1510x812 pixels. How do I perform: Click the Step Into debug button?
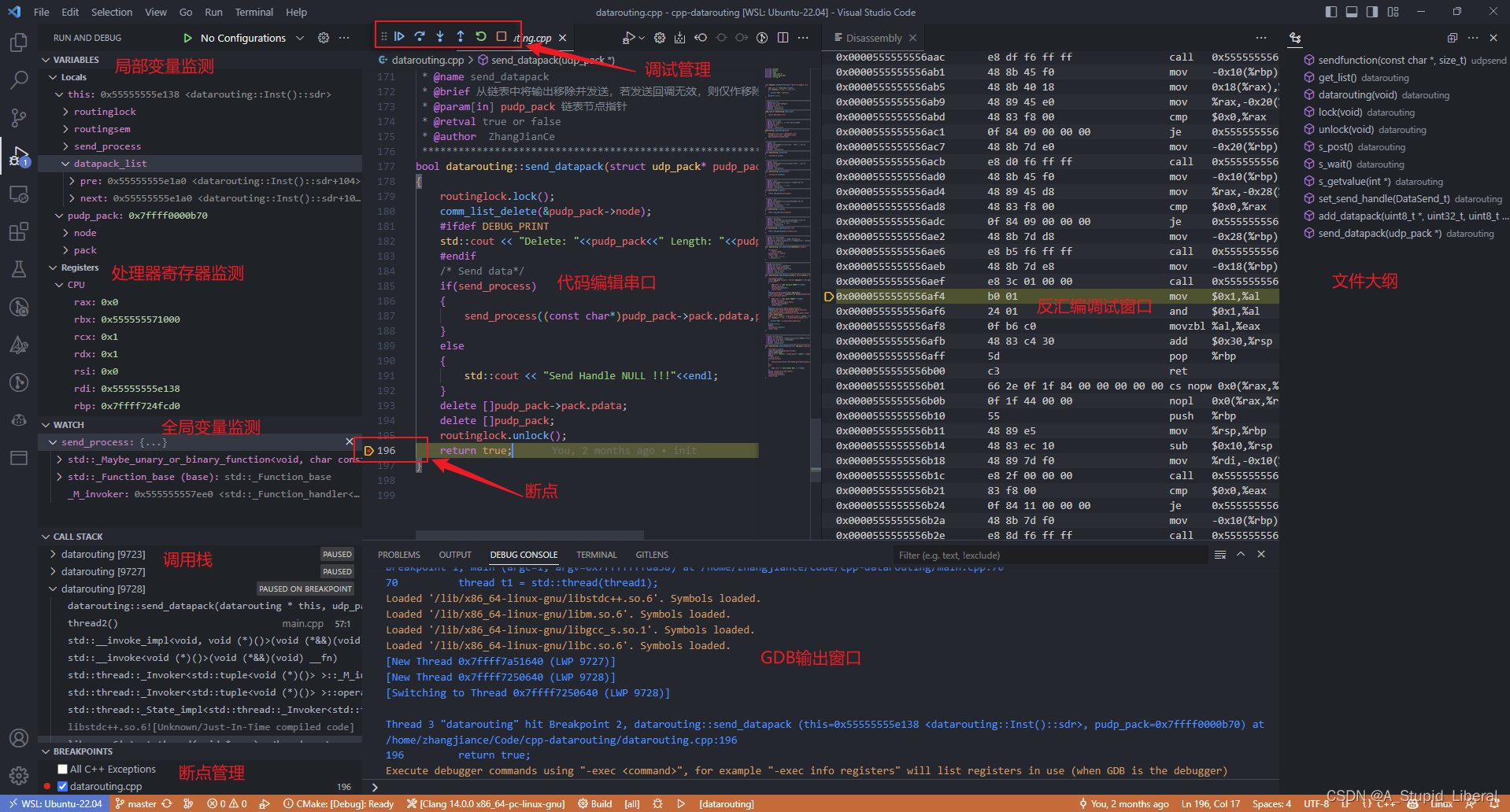[x=440, y=36]
